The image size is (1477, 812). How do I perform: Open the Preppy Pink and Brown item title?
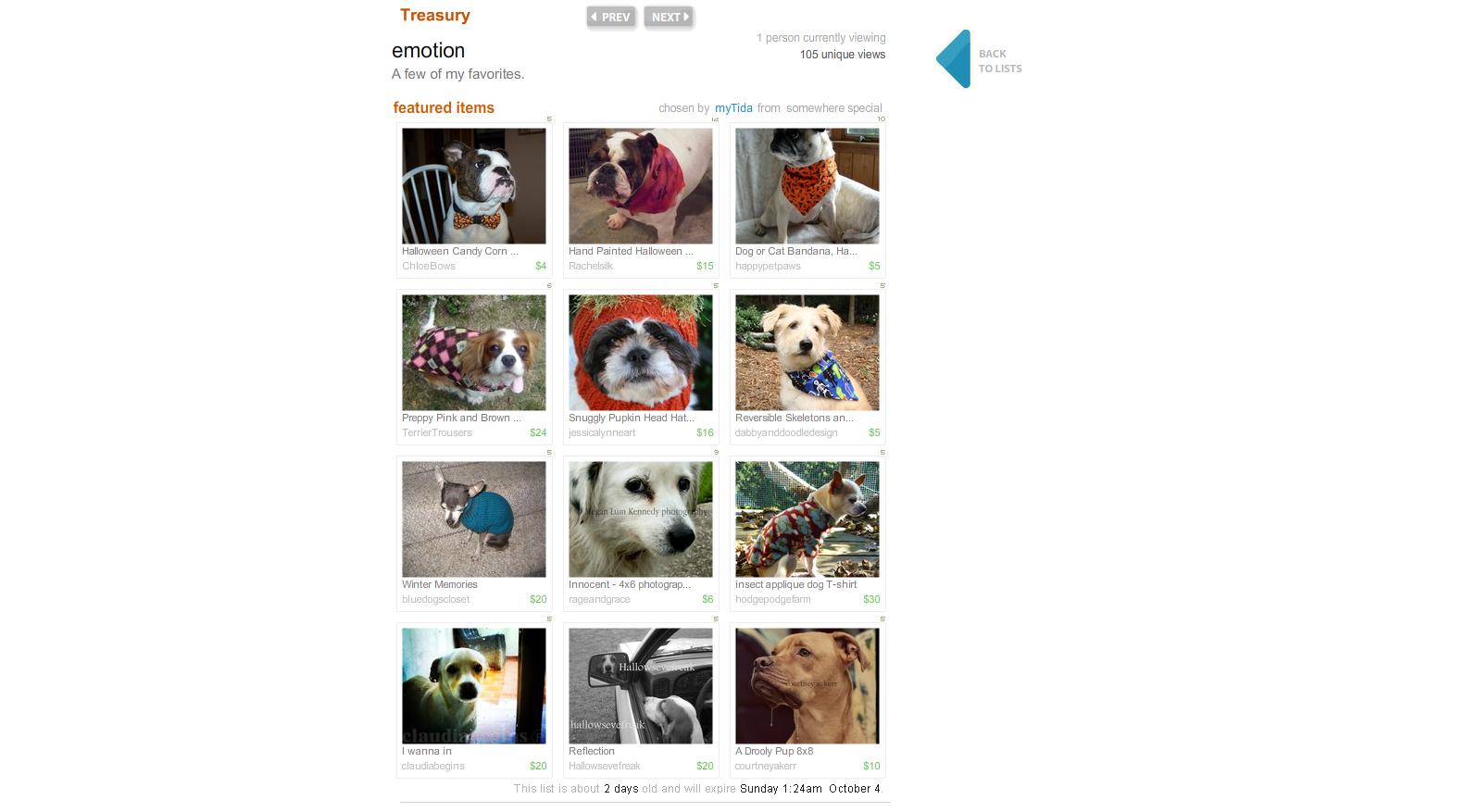(x=461, y=418)
